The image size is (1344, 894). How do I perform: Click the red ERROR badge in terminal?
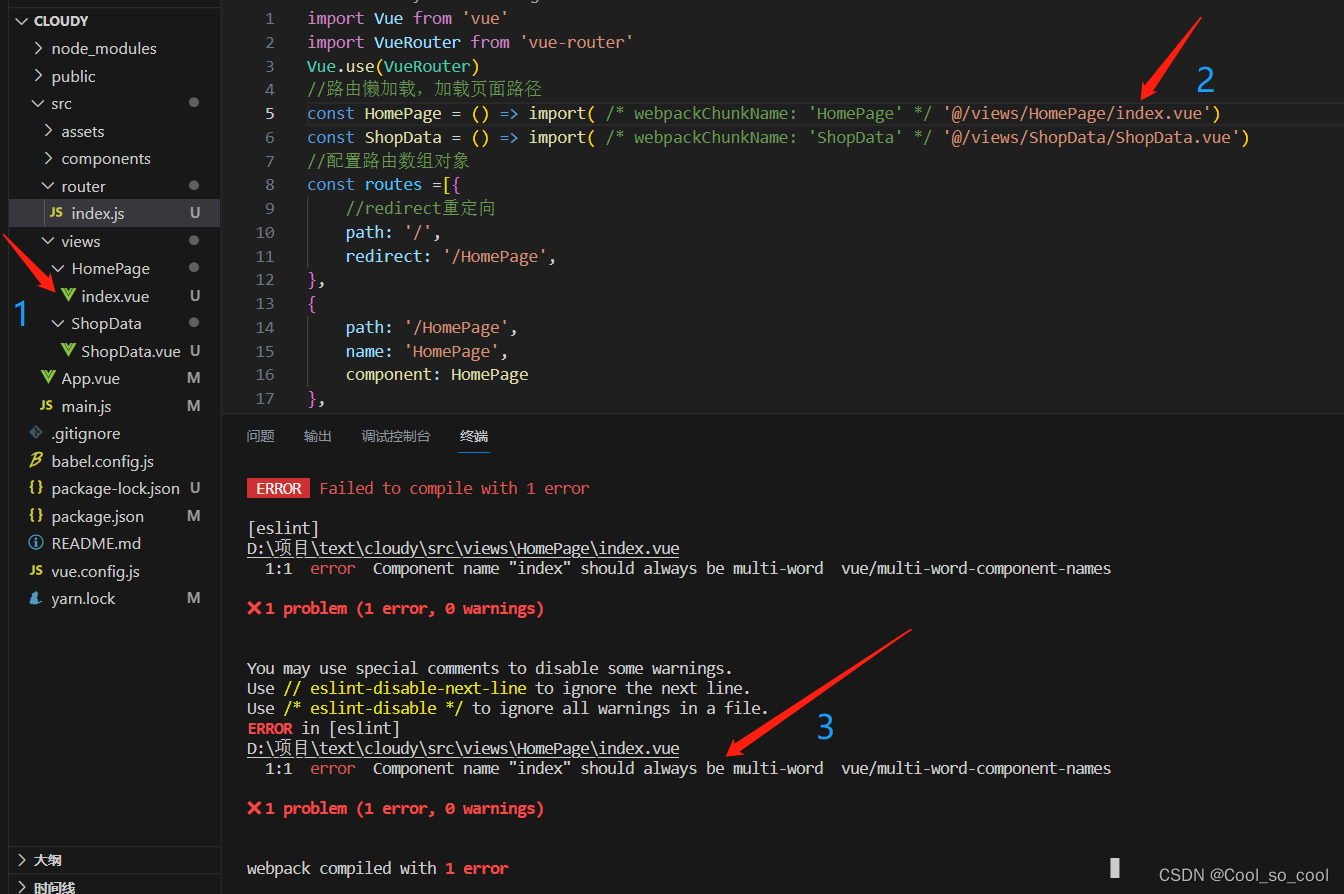click(279, 488)
